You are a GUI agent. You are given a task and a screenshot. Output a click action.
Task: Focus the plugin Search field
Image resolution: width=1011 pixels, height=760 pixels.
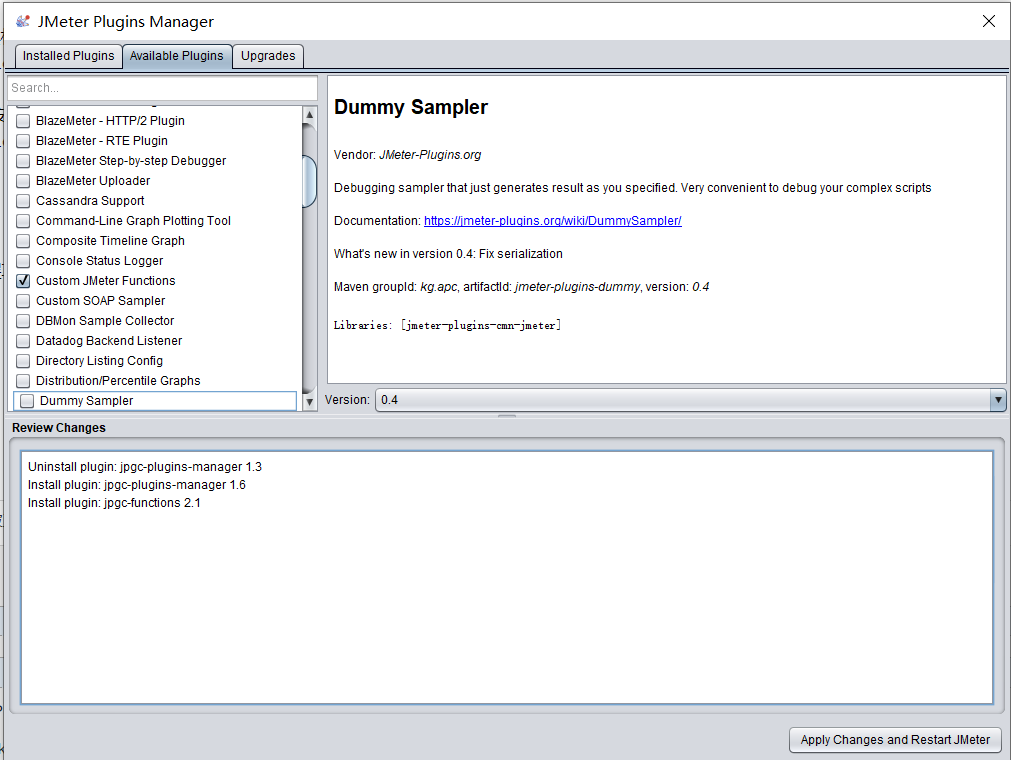[x=162, y=88]
